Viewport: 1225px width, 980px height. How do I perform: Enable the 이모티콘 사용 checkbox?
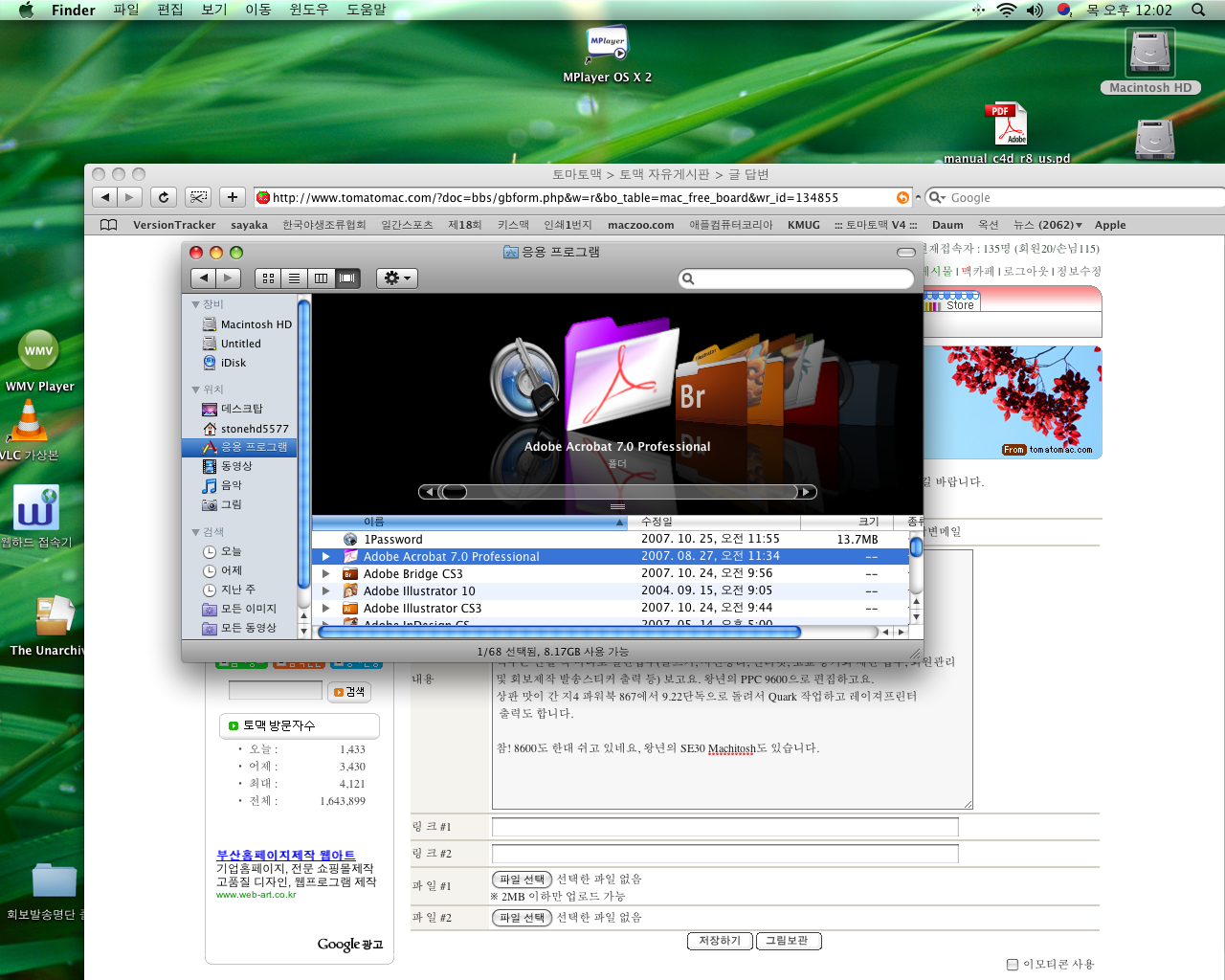pos(1013,964)
